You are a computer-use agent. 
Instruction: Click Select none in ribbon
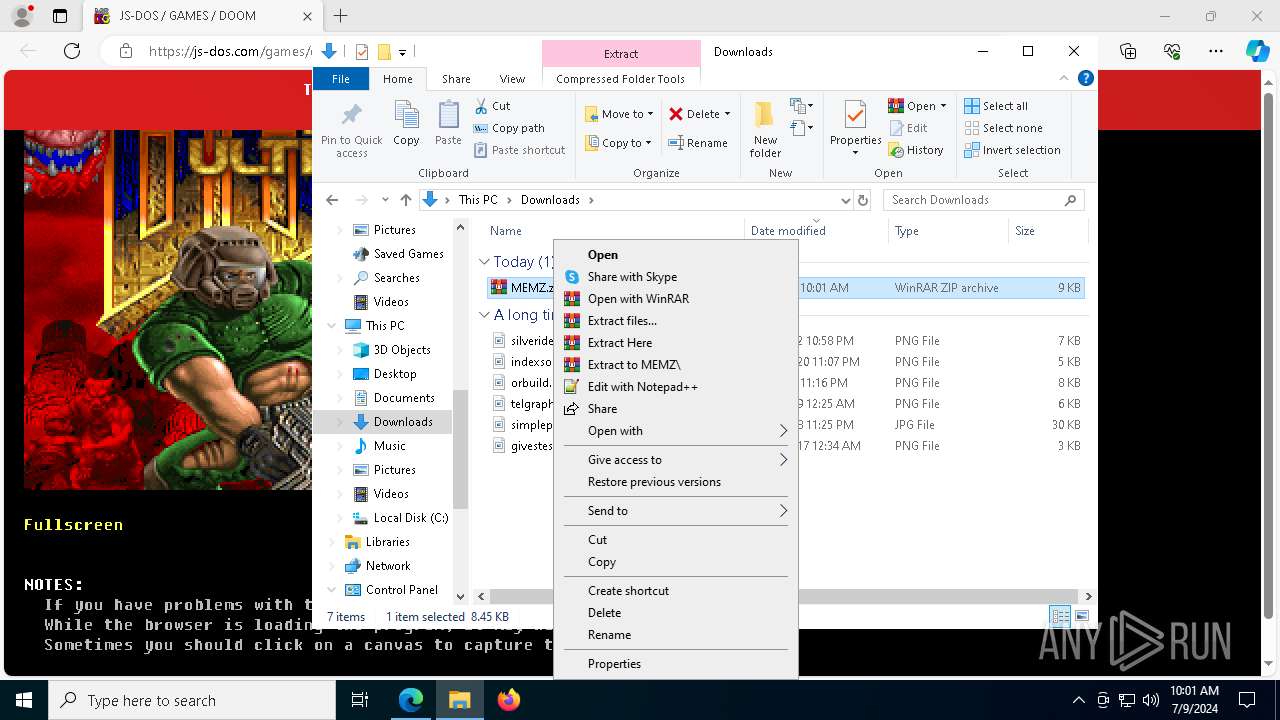pyautogui.click(x=1003, y=128)
